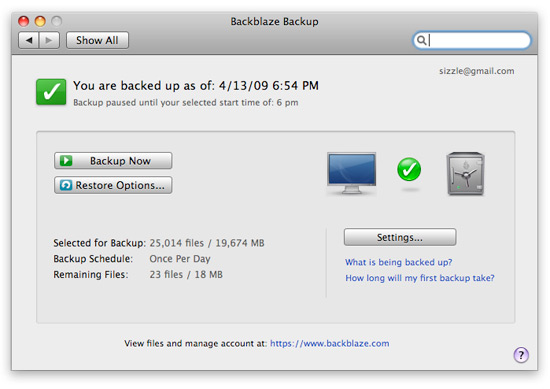
Task: Click the Backup Now button
Action: pos(113,161)
